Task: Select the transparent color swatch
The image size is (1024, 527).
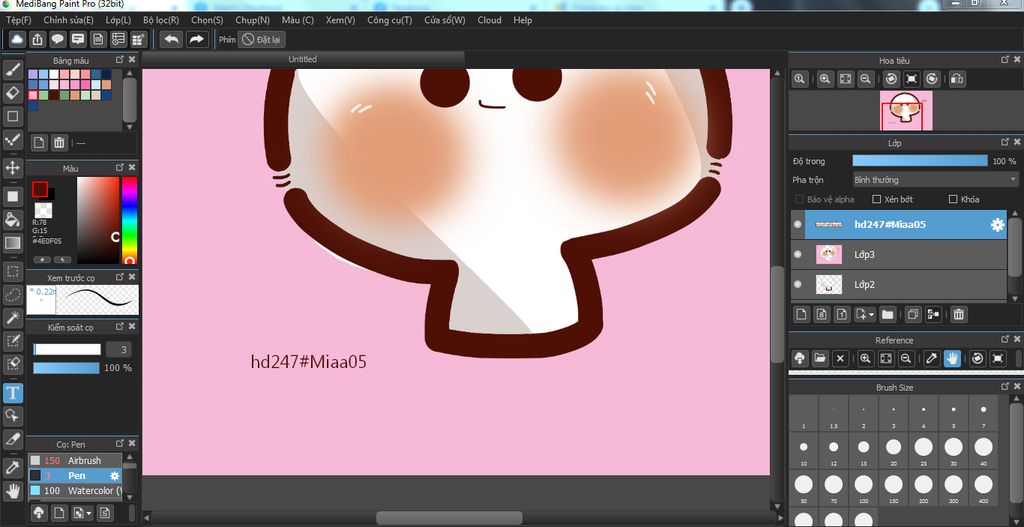Action: coord(44,210)
